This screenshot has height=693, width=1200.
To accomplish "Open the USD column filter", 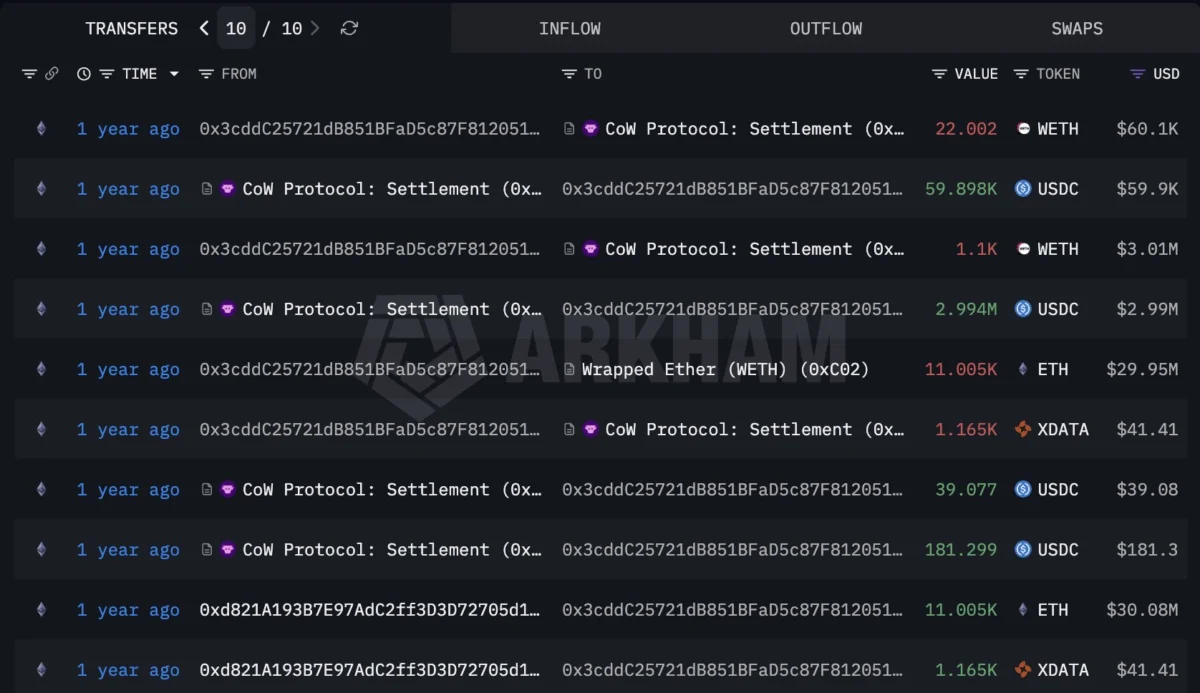I will click(x=1137, y=74).
